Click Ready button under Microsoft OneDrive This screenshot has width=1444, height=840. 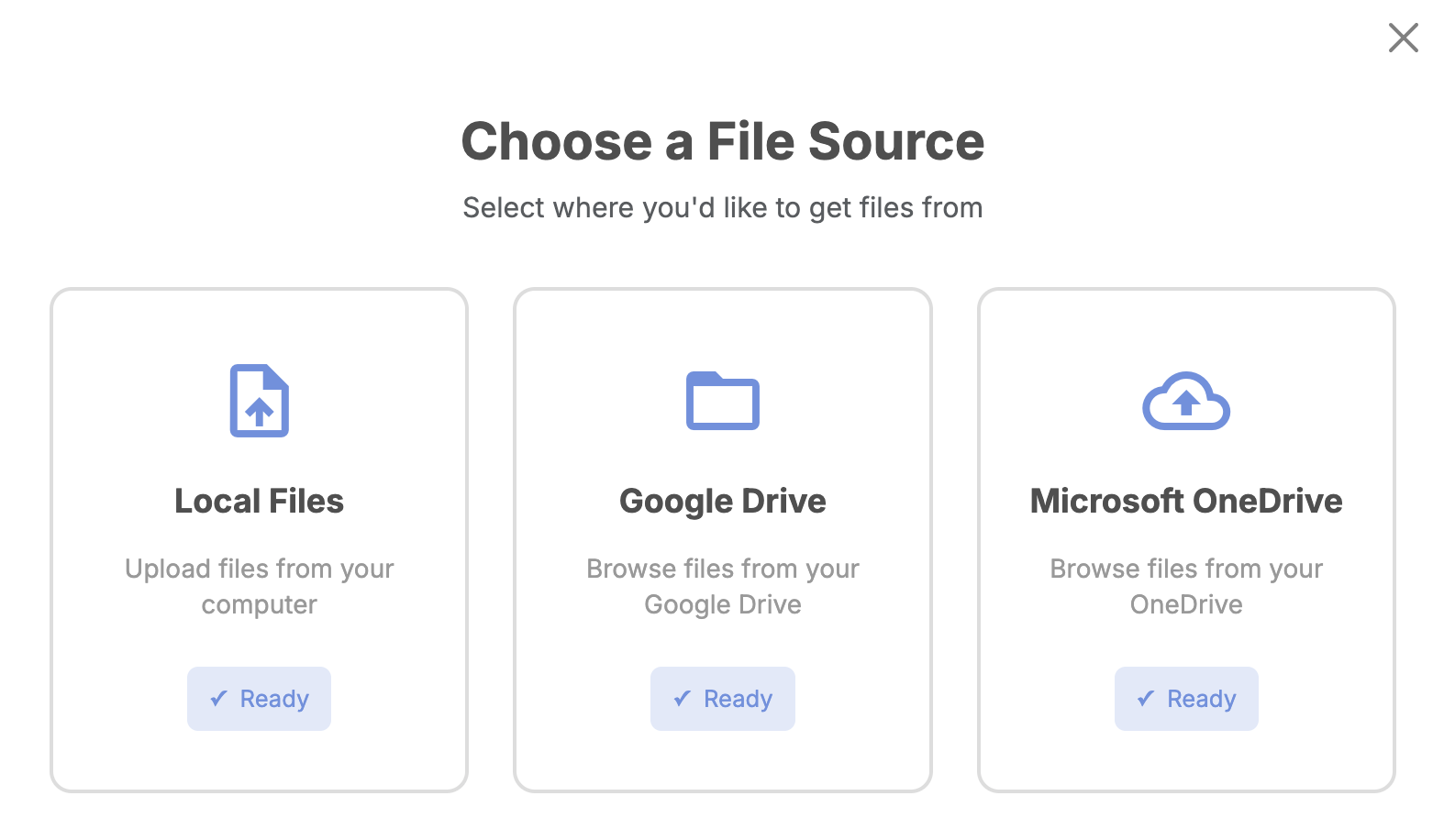click(x=1186, y=699)
